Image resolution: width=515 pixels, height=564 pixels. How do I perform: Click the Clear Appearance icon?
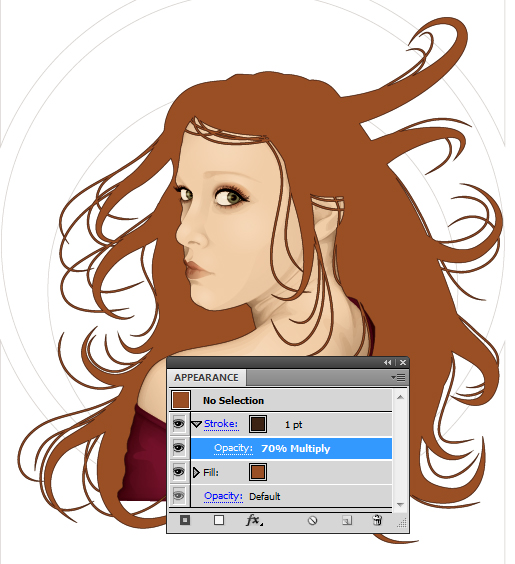pyautogui.click(x=313, y=520)
